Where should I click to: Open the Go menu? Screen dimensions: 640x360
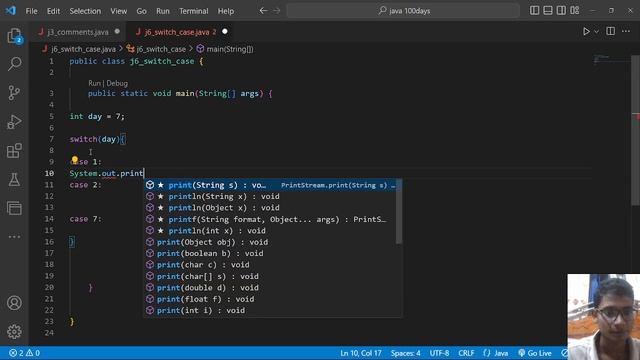tap(141, 11)
